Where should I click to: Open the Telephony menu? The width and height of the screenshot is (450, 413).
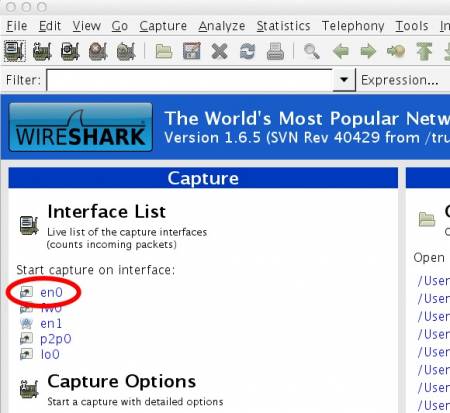(353, 26)
